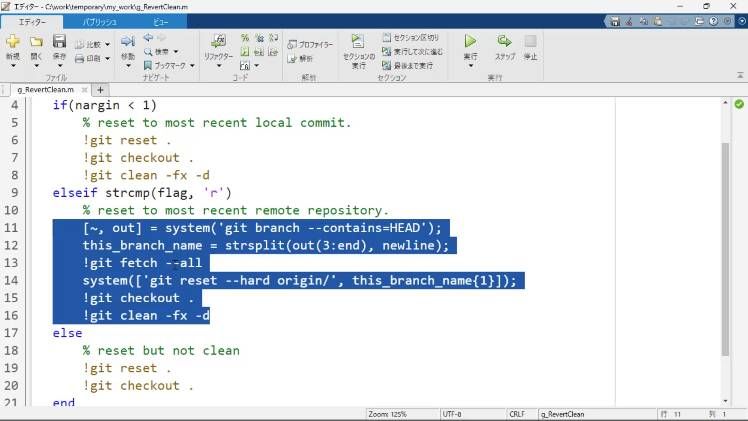The height and width of the screenshot is (421, 748).
Task: Close the g_RevertClean.m document tab
Action: point(84,90)
